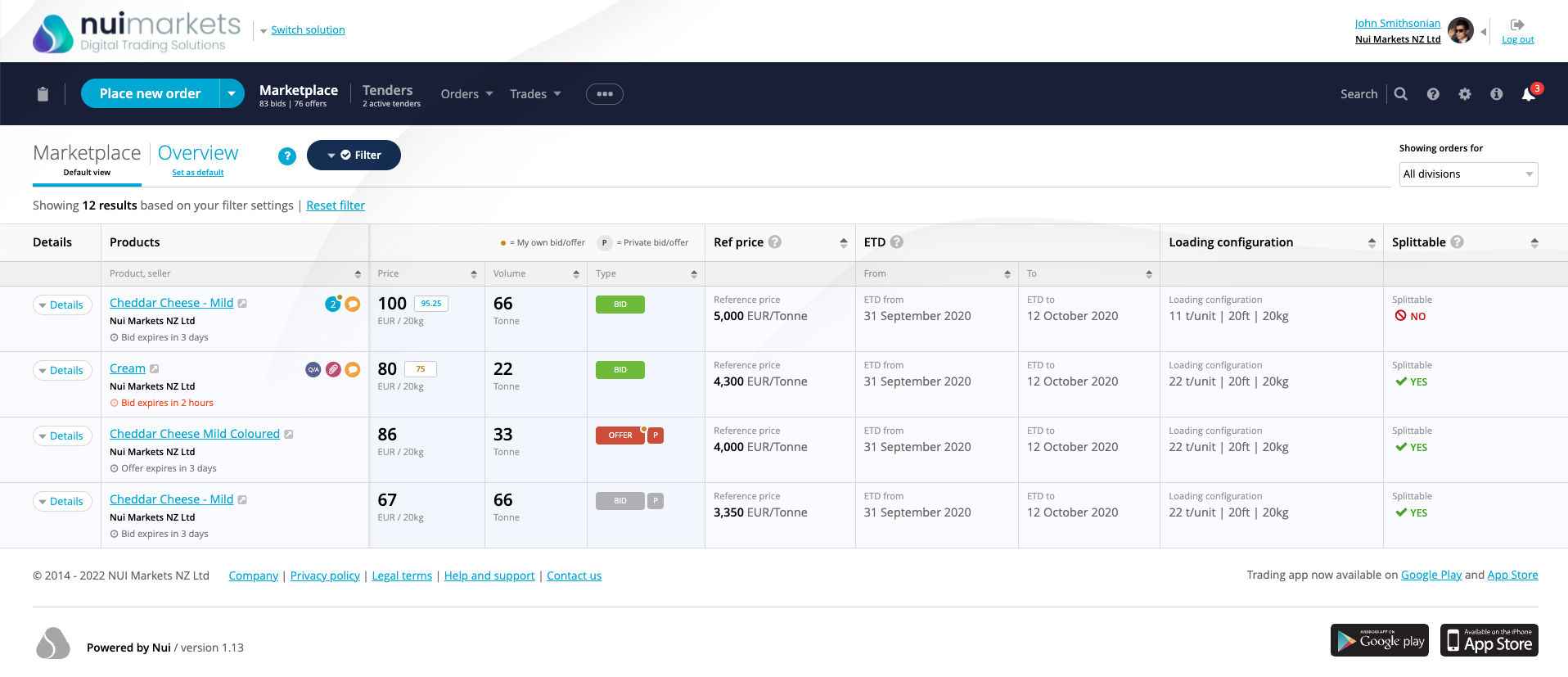This screenshot has width=1568, height=677.
Task: Click the nuimarkets logo
Action: pos(137,32)
